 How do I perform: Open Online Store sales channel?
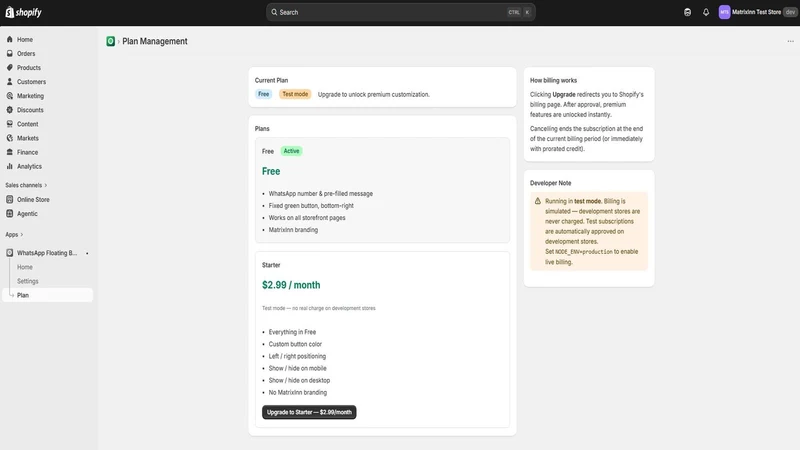pyautogui.click(x=33, y=199)
